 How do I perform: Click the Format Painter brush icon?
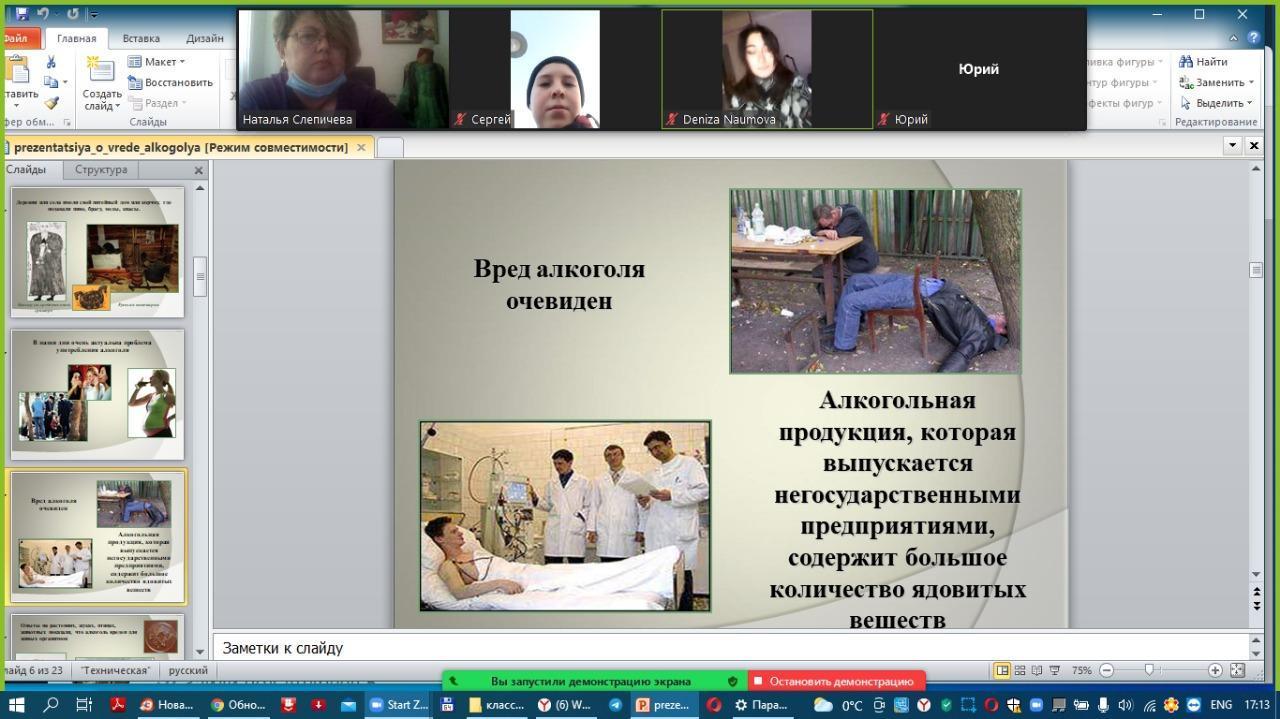coord(51,103)
